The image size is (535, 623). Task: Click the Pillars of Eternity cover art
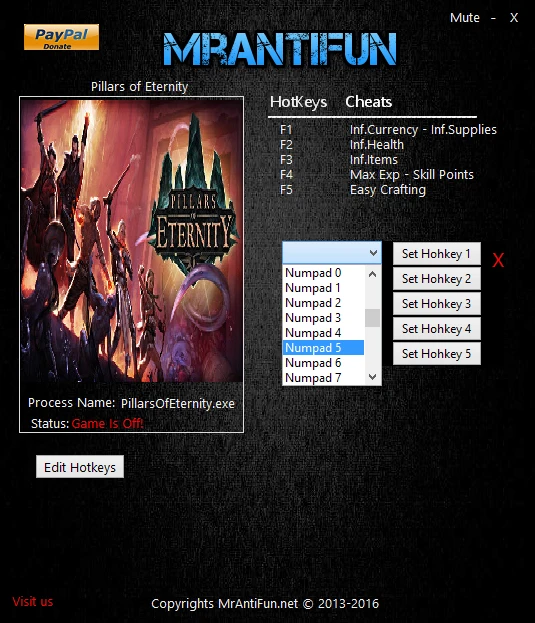(131, 240)
